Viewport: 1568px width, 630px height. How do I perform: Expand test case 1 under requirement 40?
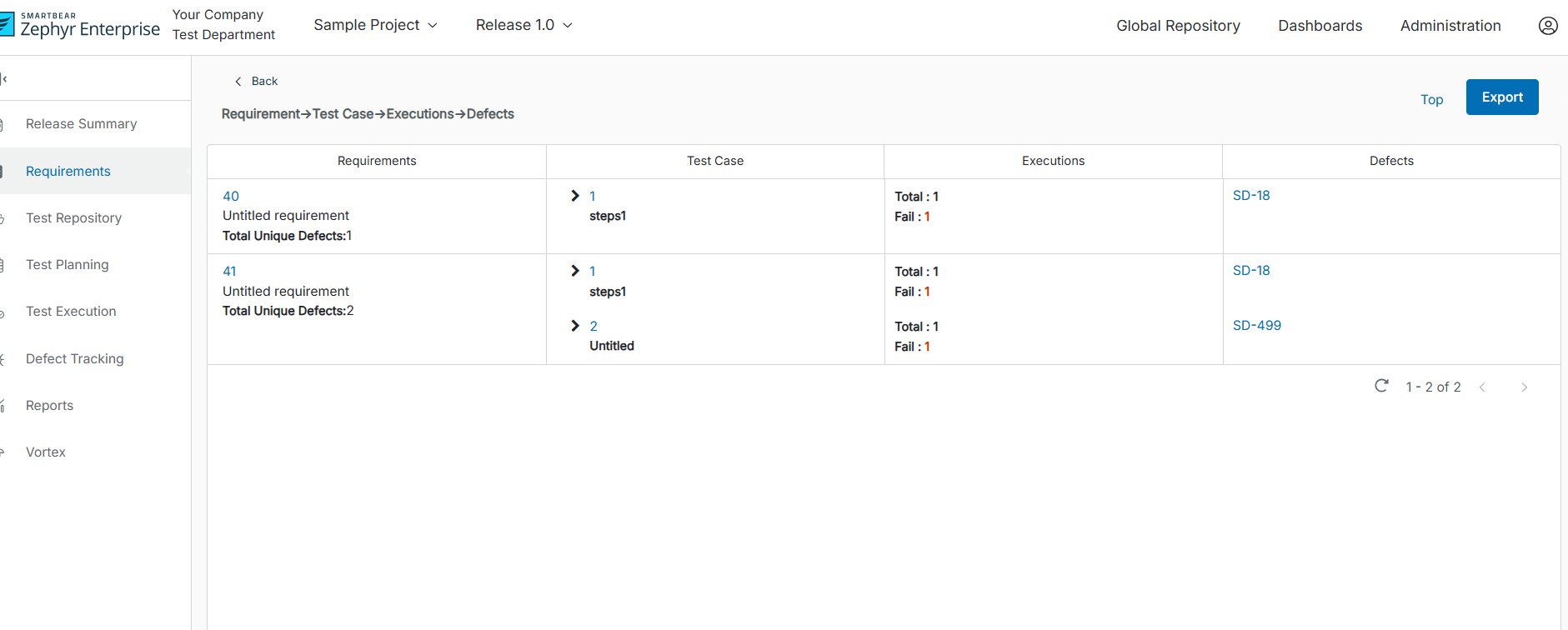[x=575, y=196]
